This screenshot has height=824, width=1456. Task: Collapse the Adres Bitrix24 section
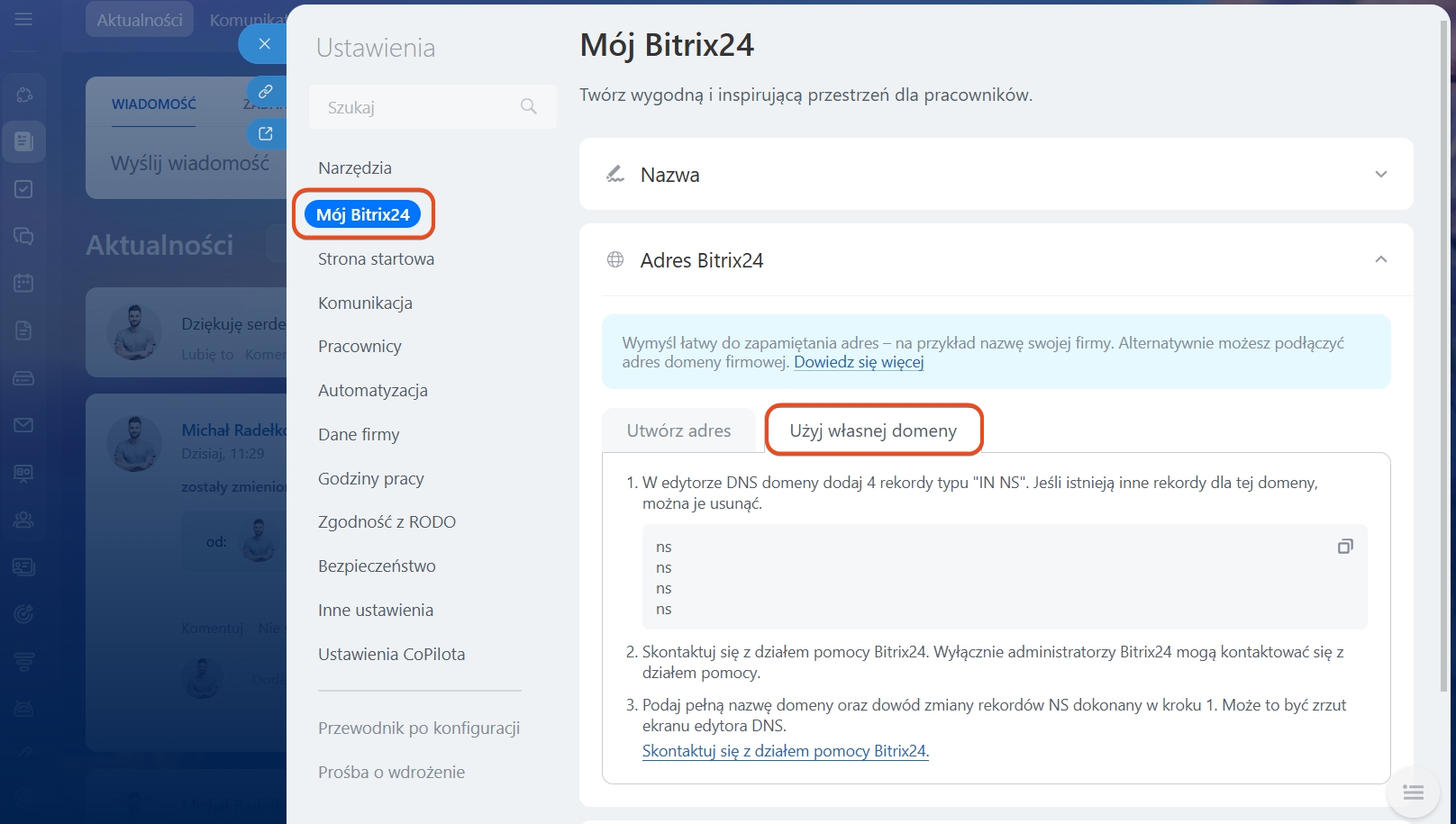click(x=1380, y=259)
